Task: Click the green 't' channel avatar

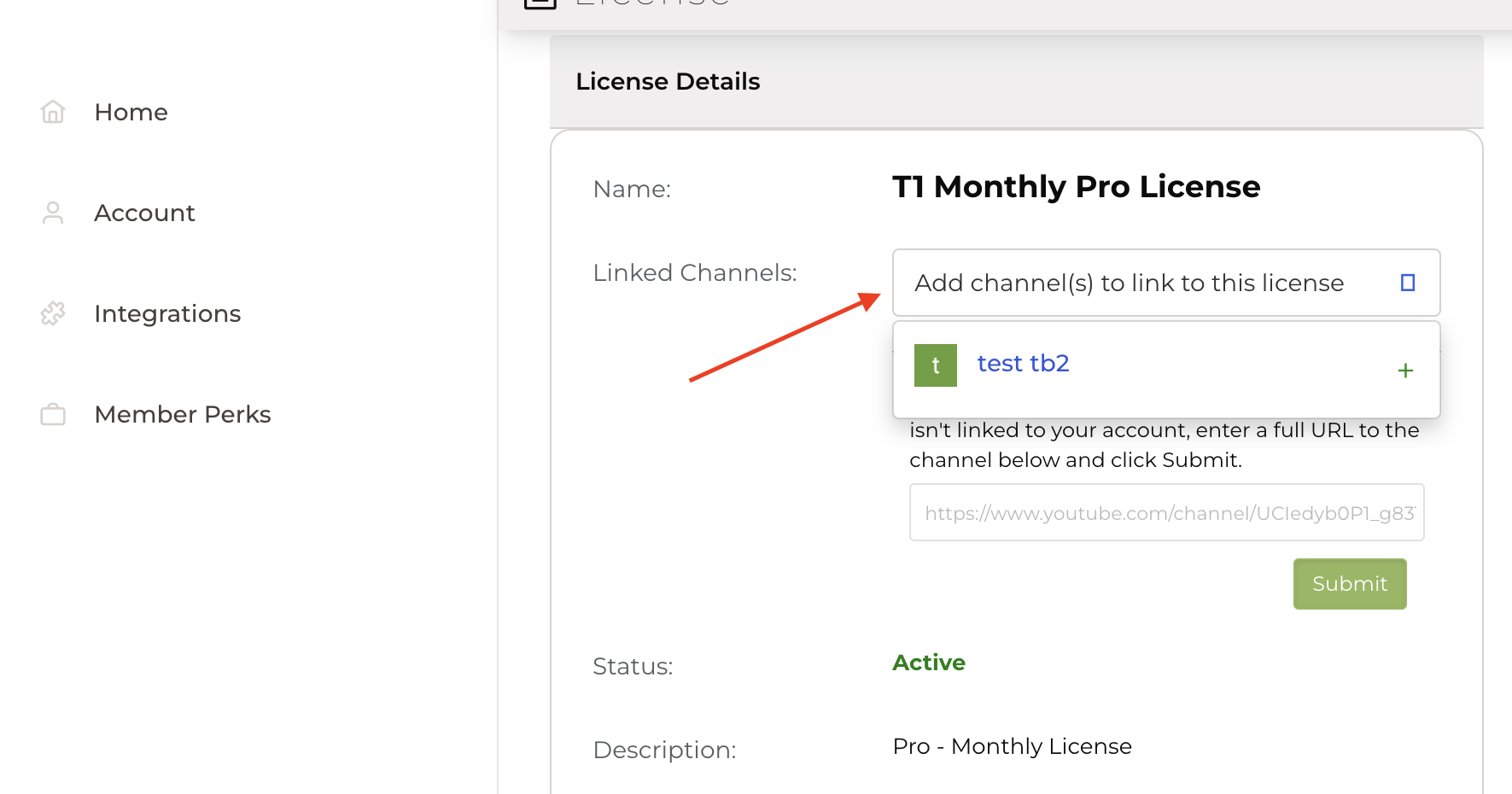Action: (x=936, y=365)
